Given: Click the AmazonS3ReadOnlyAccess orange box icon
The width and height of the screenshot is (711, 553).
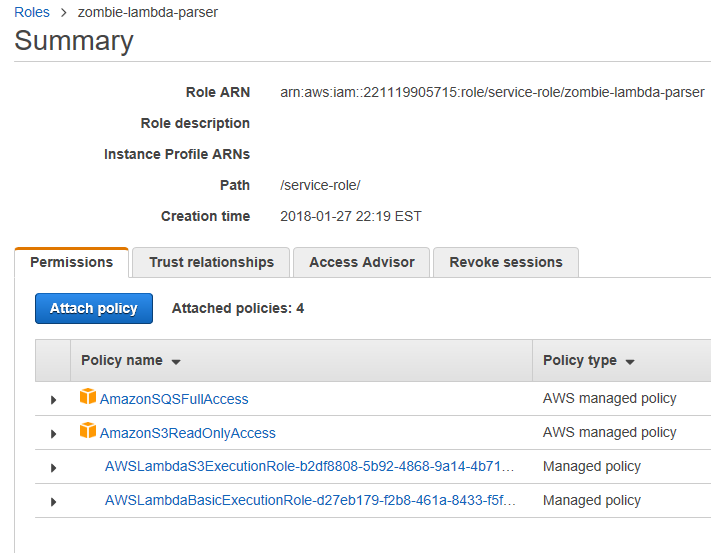Looking at the screenshot, I should click(88, 432).
